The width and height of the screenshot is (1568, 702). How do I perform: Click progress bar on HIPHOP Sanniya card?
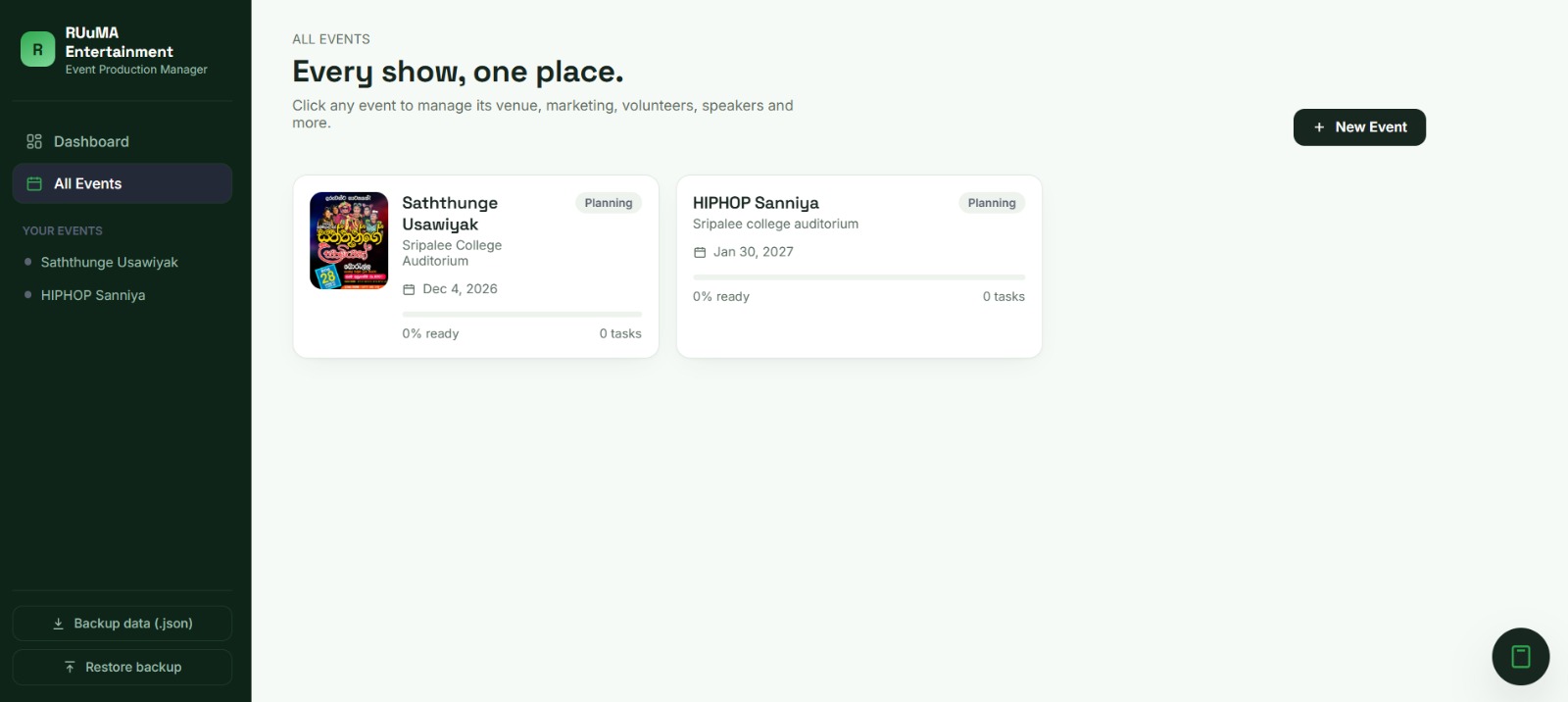858,277
